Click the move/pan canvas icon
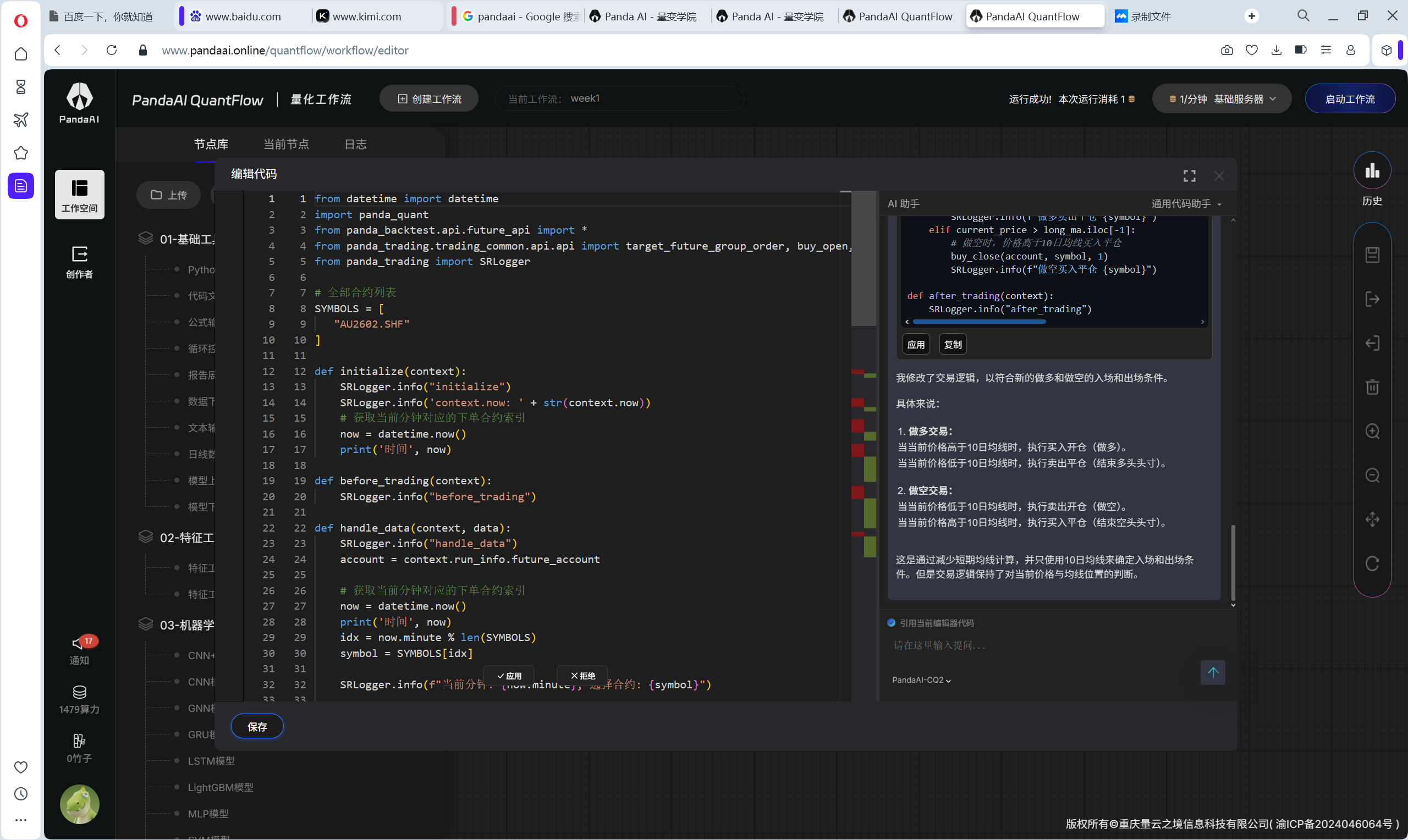This screenshot has height=840, width=1408. [x=1372, y=520]
